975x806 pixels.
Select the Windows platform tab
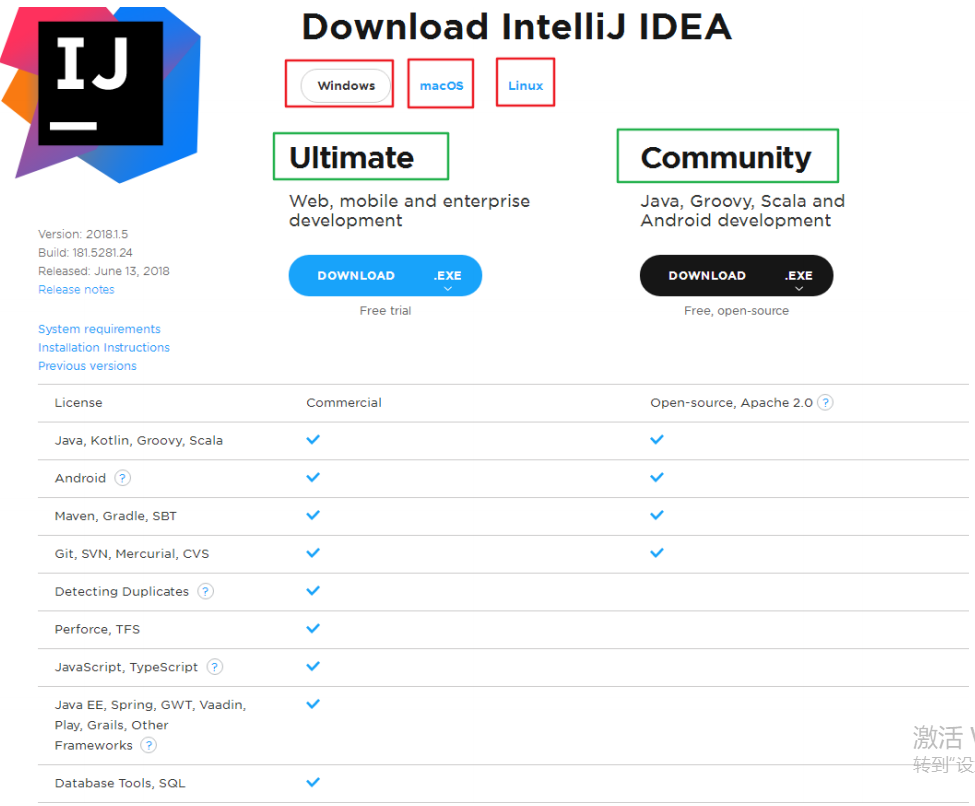(346, 86)
